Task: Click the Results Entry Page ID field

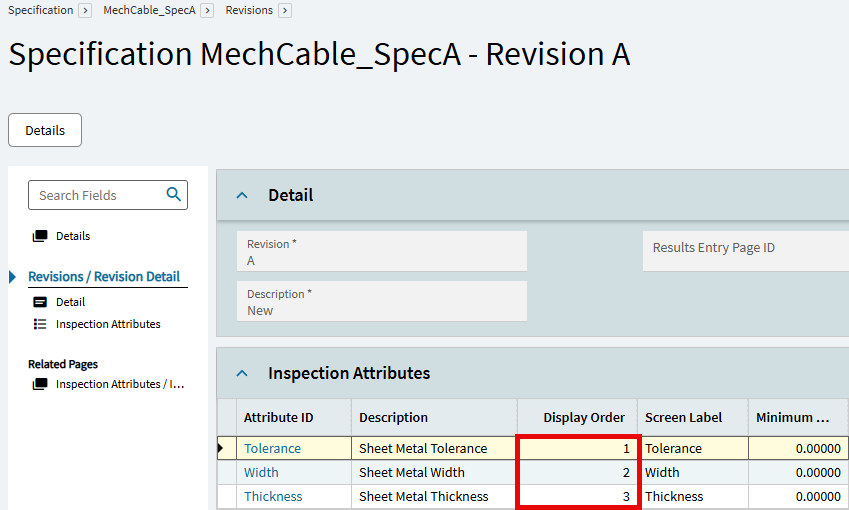Action: (x=745, y=250)
